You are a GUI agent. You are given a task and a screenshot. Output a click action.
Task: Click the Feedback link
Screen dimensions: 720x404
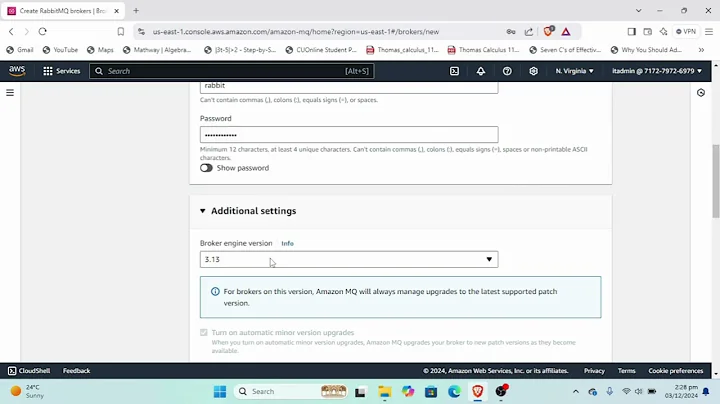pyautogui.click(x=77, y=371)
